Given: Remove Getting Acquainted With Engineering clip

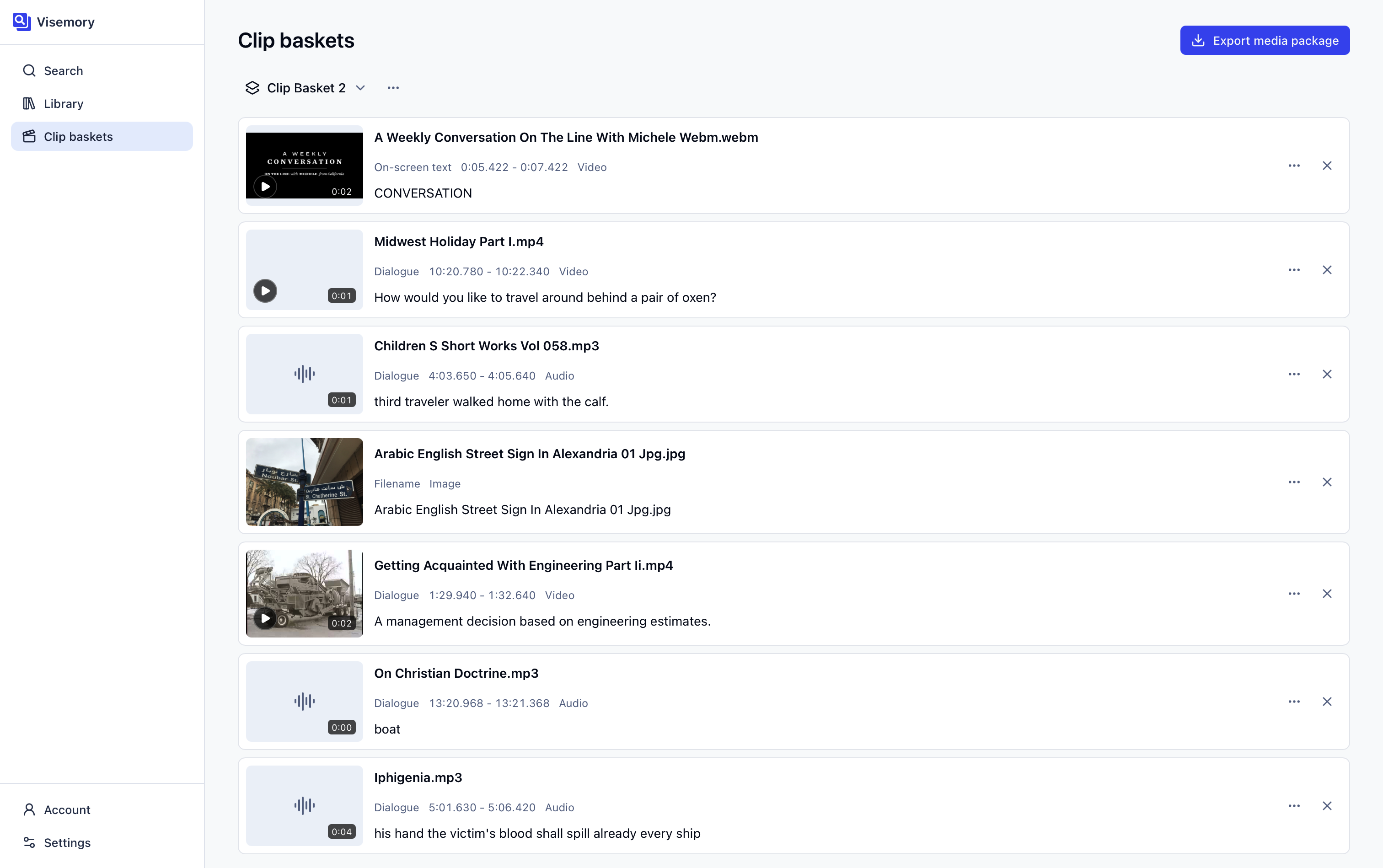Looking at the screenshot, I should [x=1327, y=594].
